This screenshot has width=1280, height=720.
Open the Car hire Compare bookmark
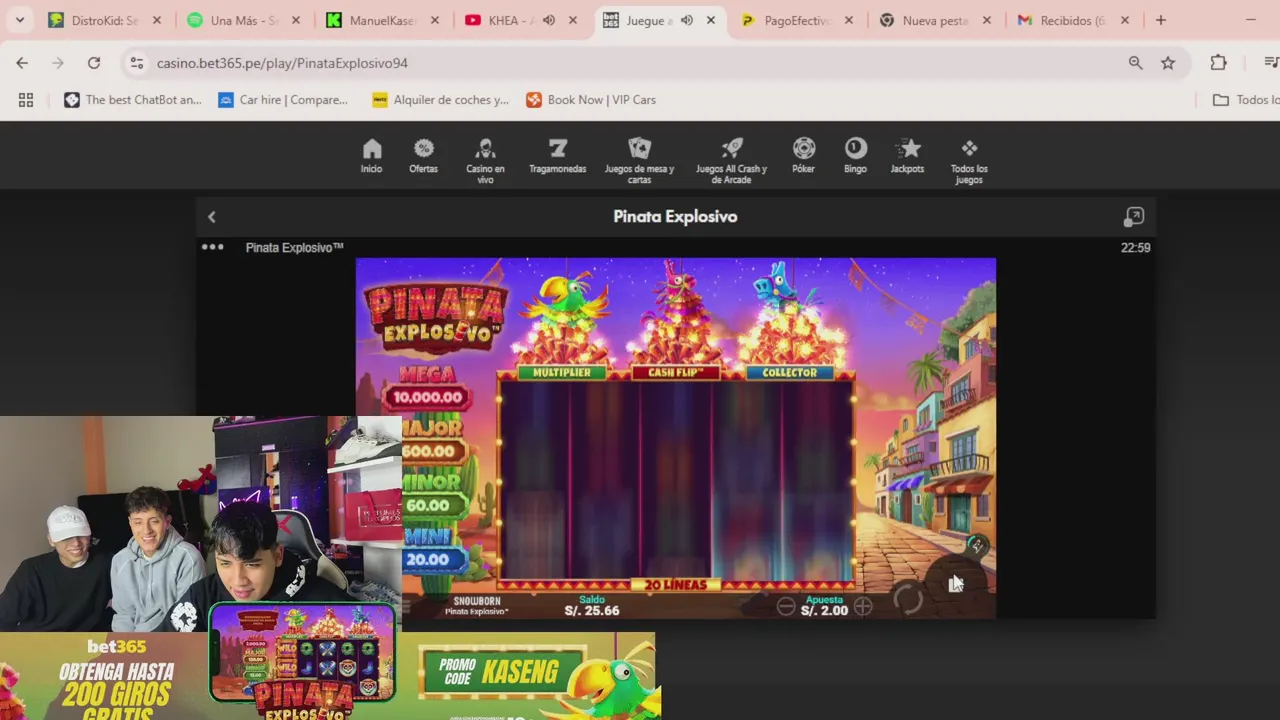coord(283,100)
